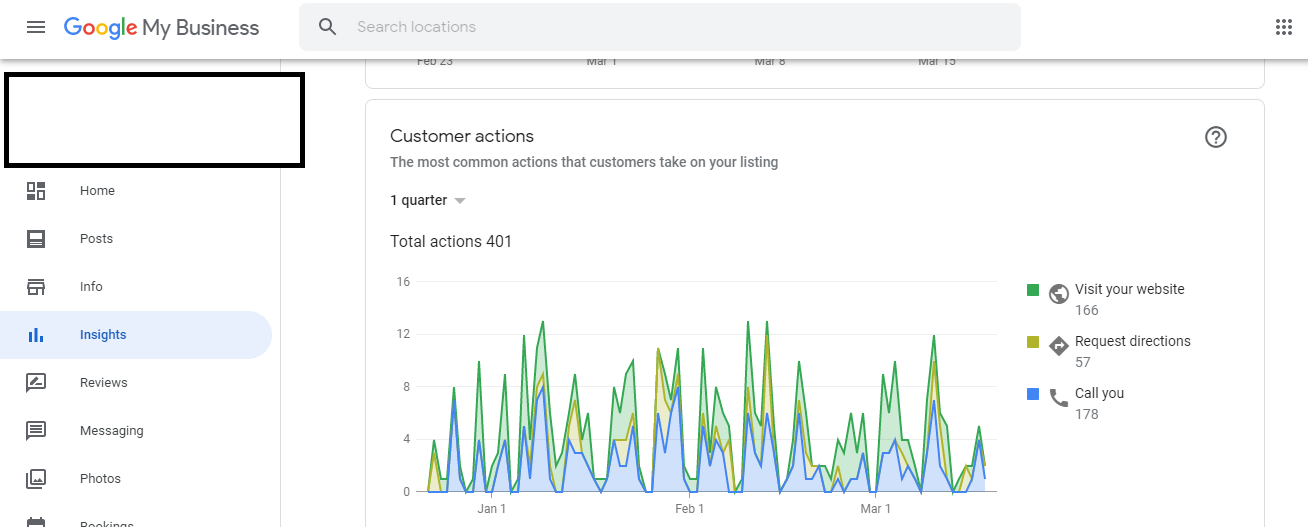Click the search magnifier icon
Image resolution: width=1308 pixels, height=527 pixels.
pos(328,27)
